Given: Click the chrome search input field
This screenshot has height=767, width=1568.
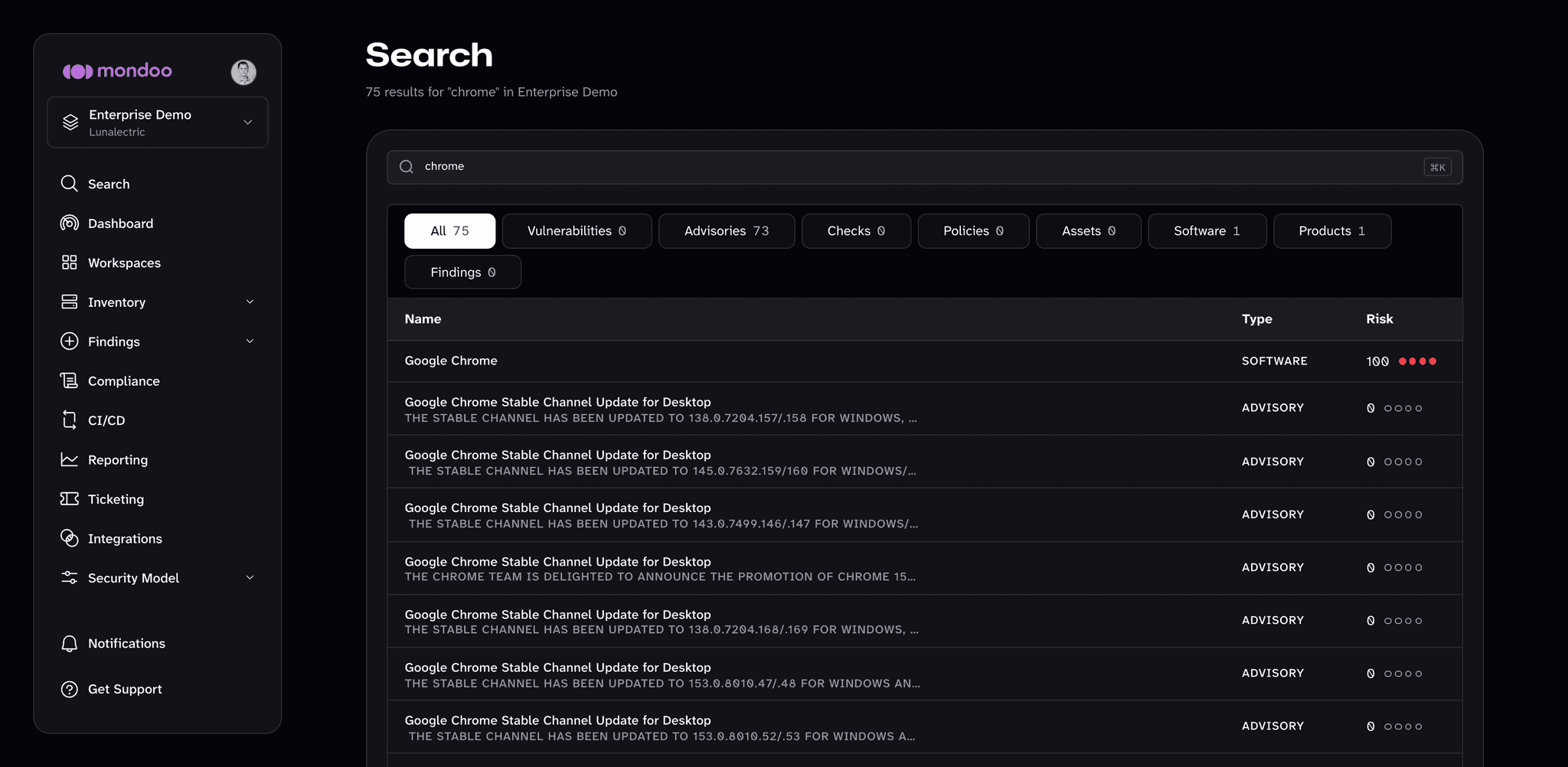Looking at the screenshot, I should 925,167.
